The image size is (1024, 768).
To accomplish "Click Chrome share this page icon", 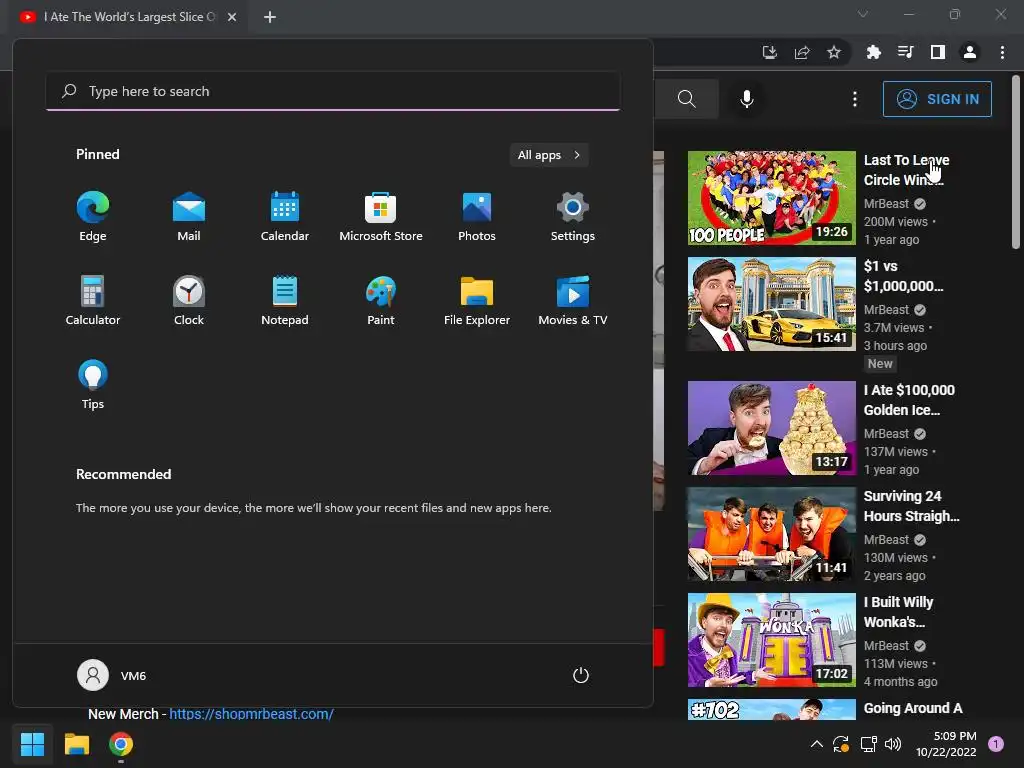I will click(802, 52).
